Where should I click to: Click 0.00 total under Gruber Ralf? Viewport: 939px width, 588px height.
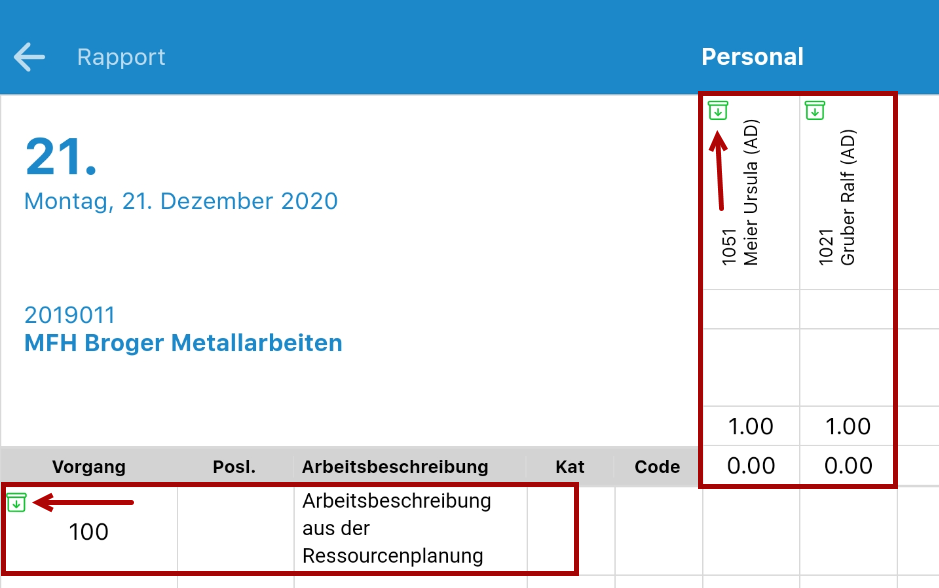coord(848,465)
